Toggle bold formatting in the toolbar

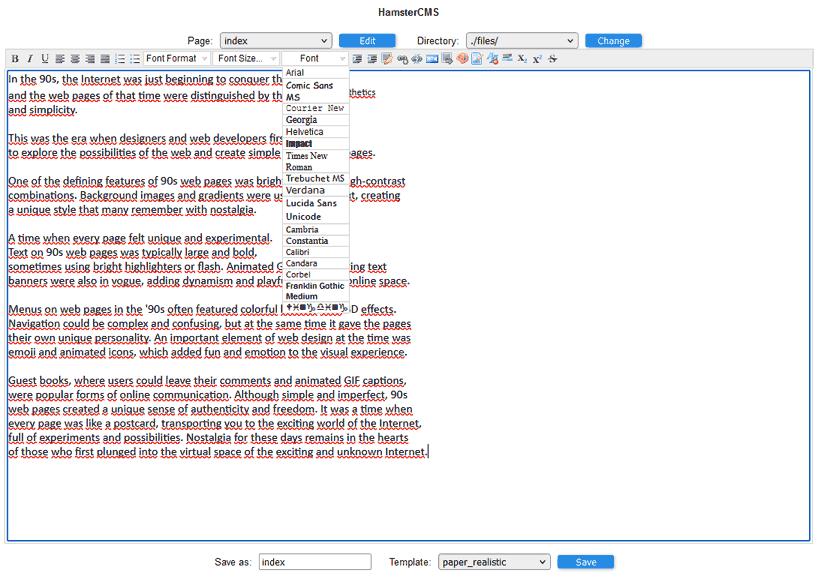15,59
